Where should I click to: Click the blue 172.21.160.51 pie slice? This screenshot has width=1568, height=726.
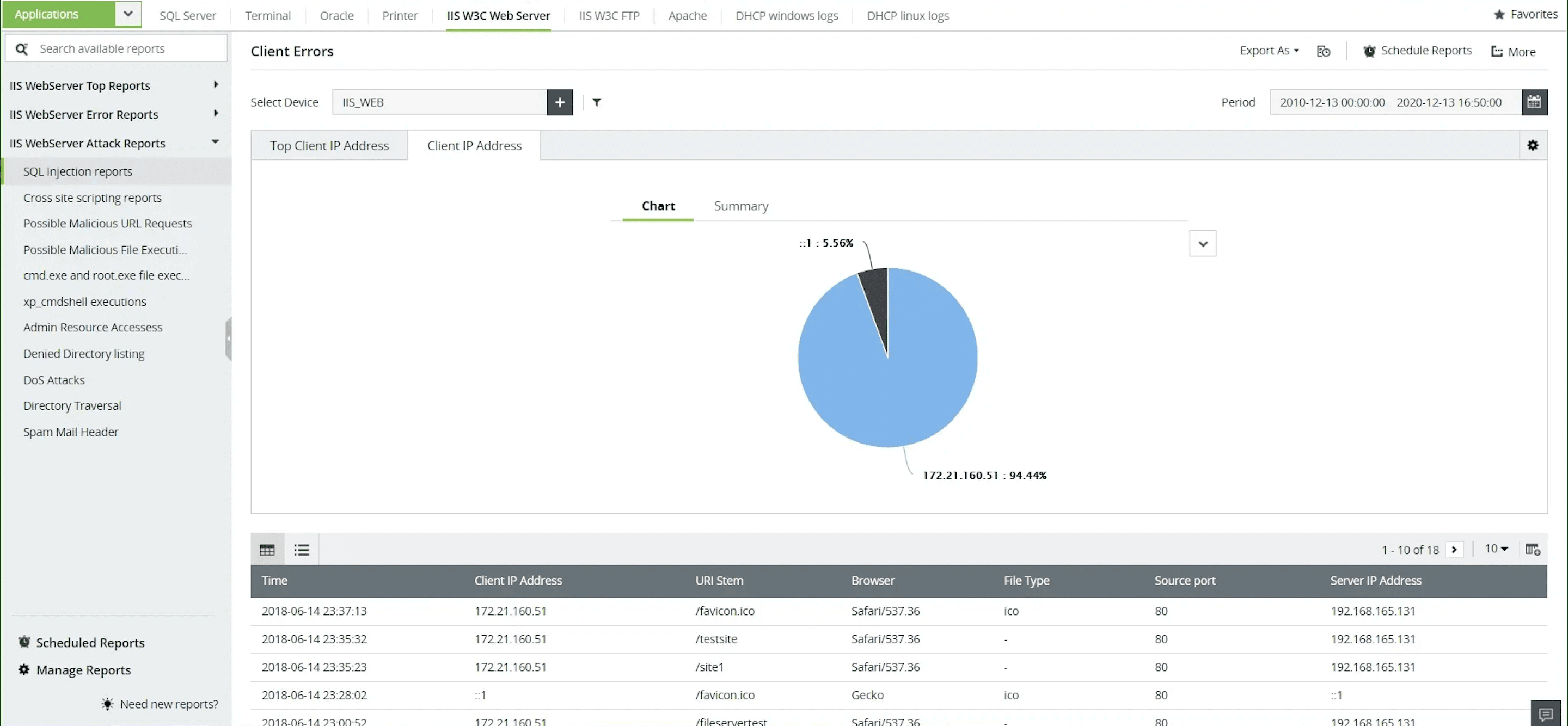point(901,377)
